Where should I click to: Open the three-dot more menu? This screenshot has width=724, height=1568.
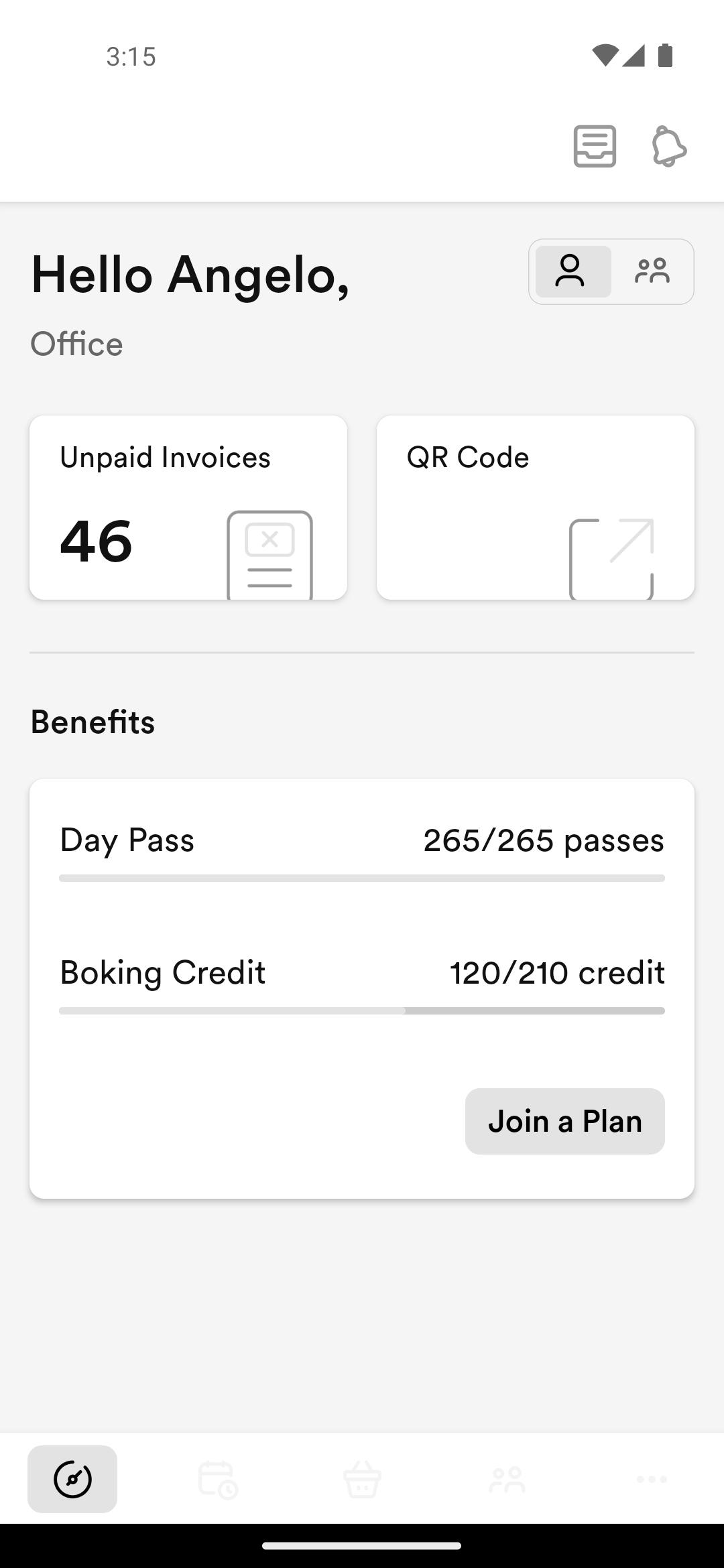(652, 1479)
